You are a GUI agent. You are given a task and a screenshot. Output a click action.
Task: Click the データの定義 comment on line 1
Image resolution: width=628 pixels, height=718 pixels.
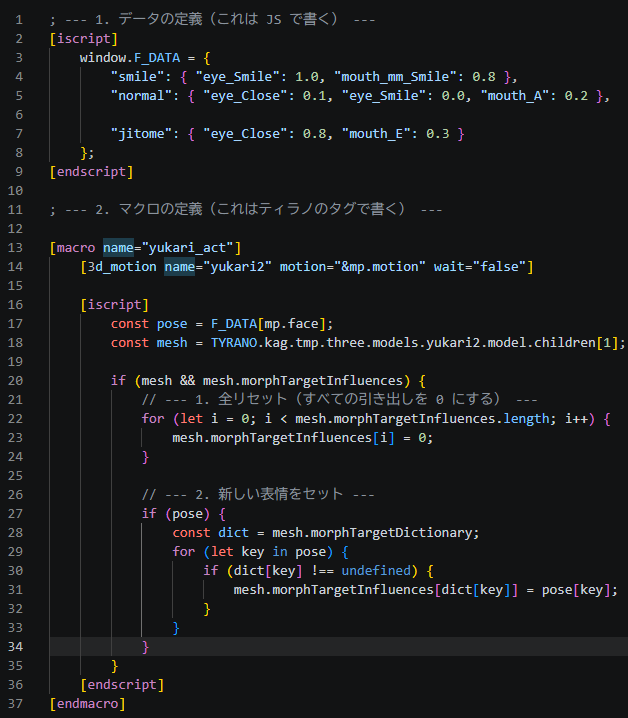click(x=213, y=20)
